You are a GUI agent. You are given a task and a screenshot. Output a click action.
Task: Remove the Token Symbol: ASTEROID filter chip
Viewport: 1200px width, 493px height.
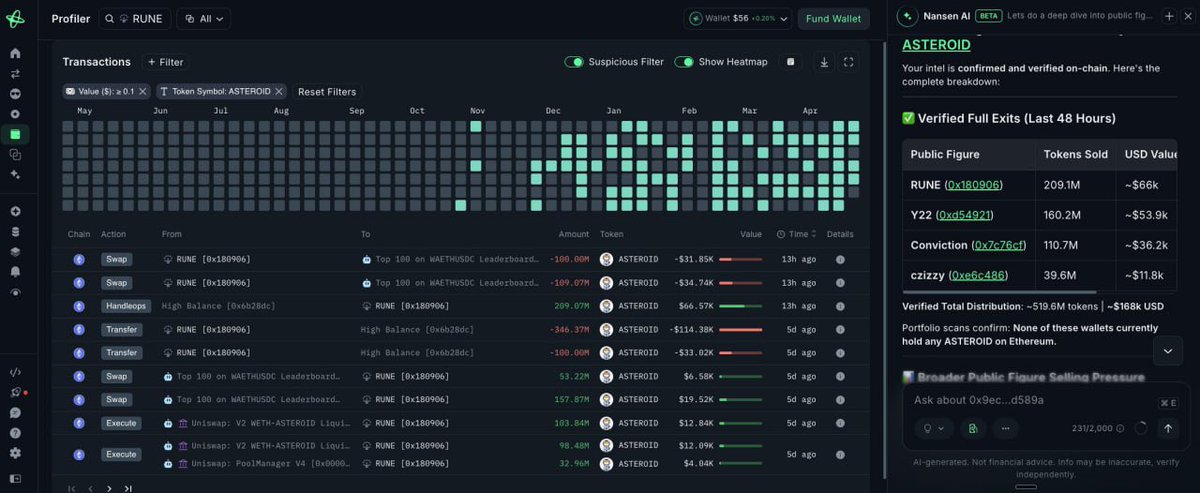(x=279, y=91)
